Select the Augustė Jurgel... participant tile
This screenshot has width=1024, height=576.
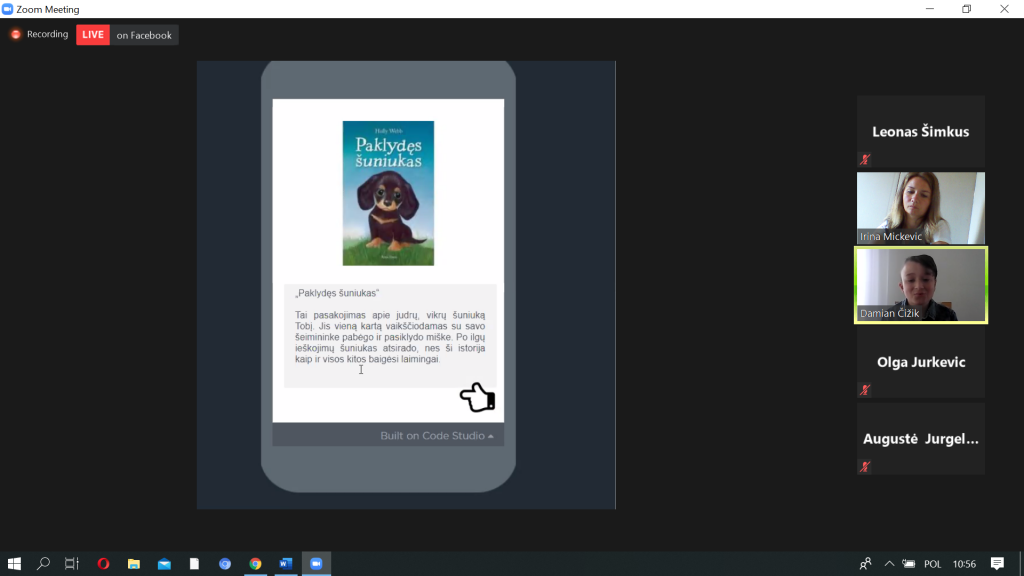tap(921, 438)
